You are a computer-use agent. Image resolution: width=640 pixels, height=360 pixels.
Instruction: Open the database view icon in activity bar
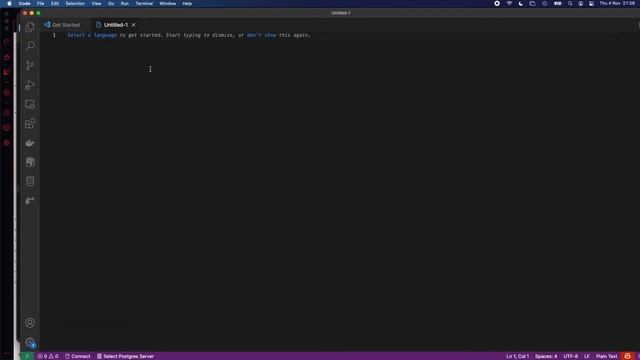(30, 181)
